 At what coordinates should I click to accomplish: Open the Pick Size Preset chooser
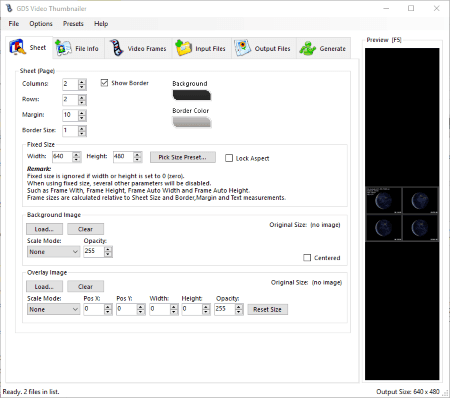183,157
